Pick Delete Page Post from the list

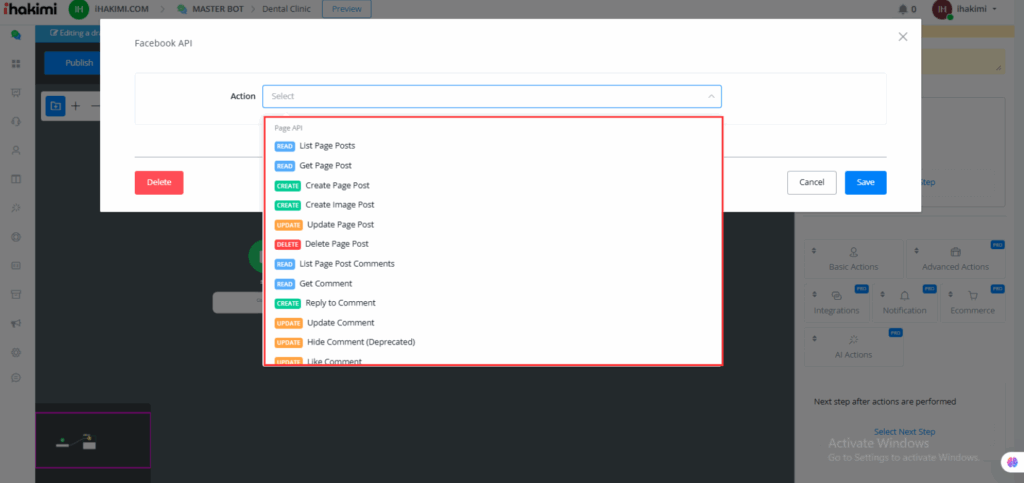336,244
